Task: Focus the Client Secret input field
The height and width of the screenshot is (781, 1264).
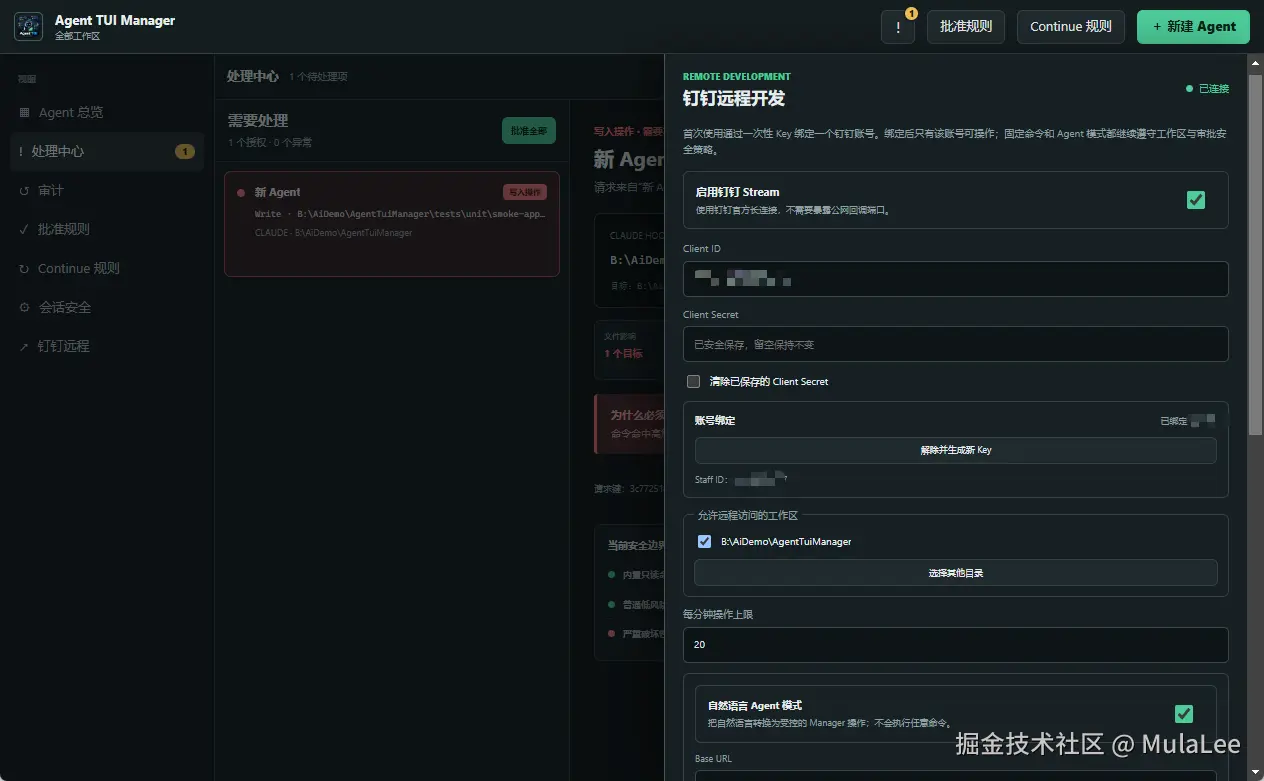Action: click(x=955, y=344)
